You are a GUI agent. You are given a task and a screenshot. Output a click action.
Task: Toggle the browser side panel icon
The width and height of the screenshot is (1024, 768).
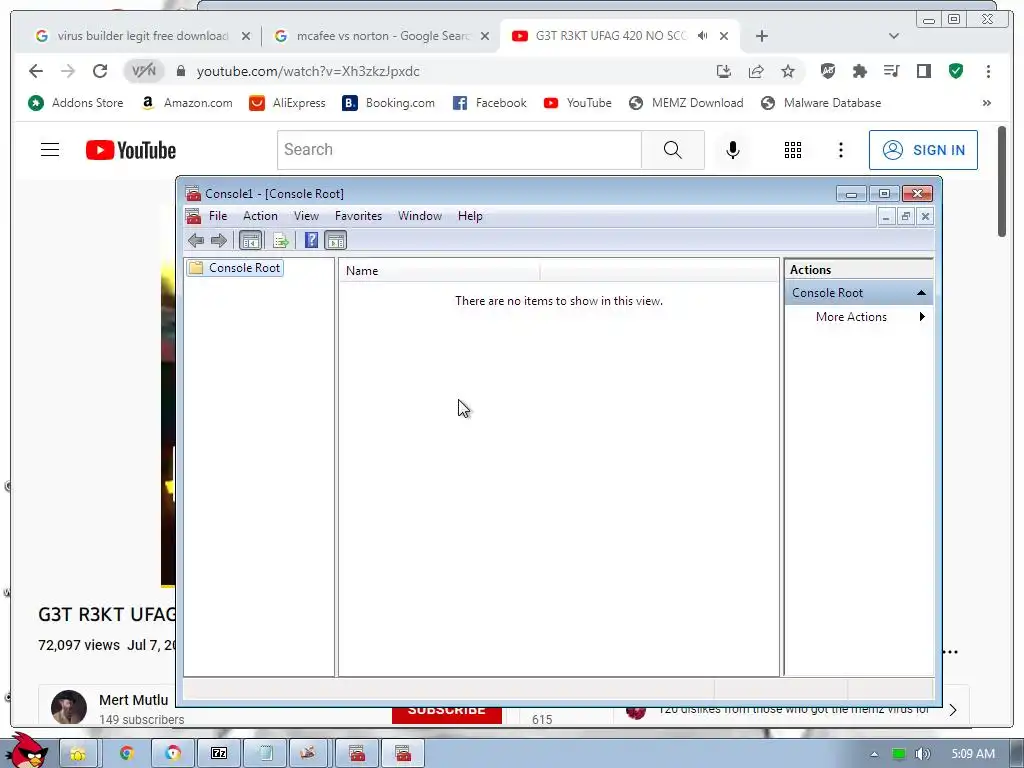point(923,71)
